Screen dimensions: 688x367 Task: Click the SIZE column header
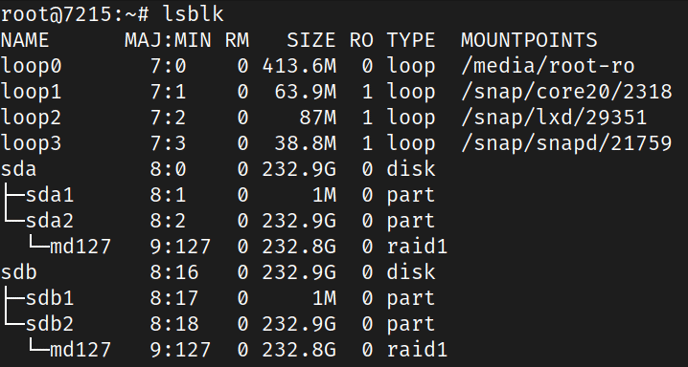(x=312, y=40)
